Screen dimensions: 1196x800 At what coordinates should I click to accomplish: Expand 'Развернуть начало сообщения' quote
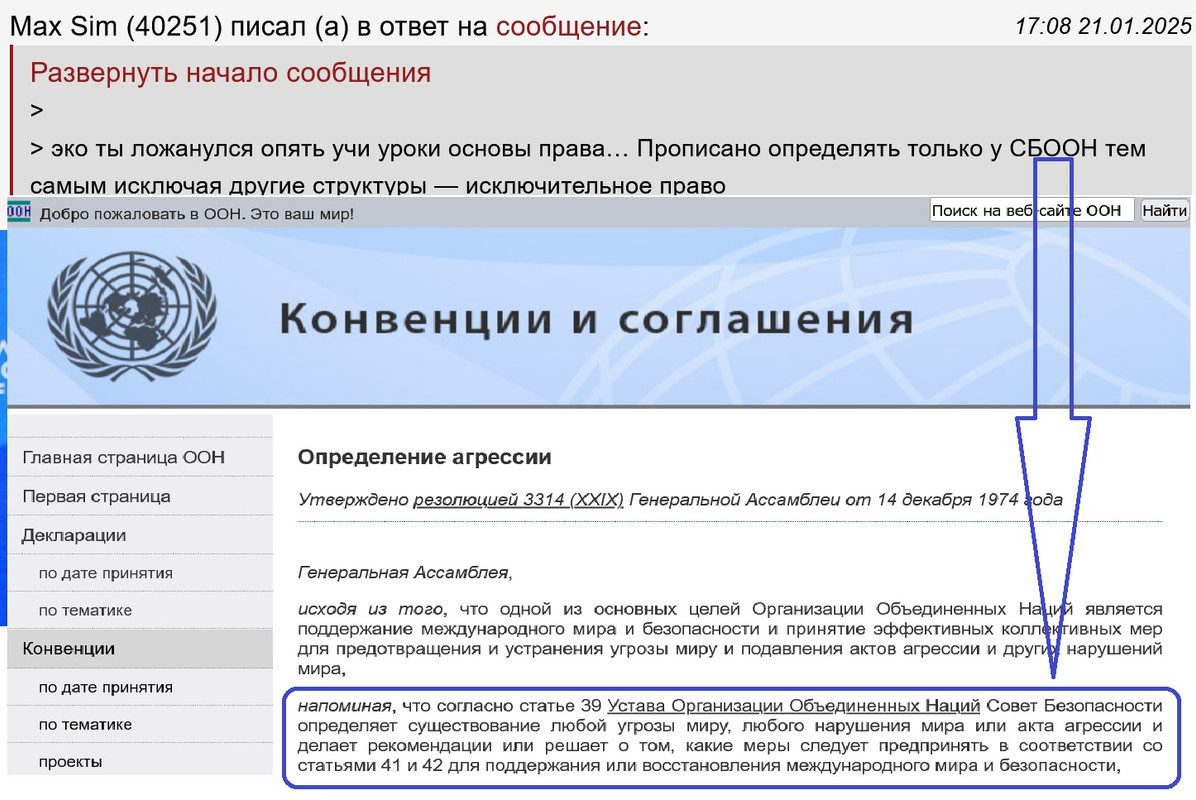click(230, 73)
